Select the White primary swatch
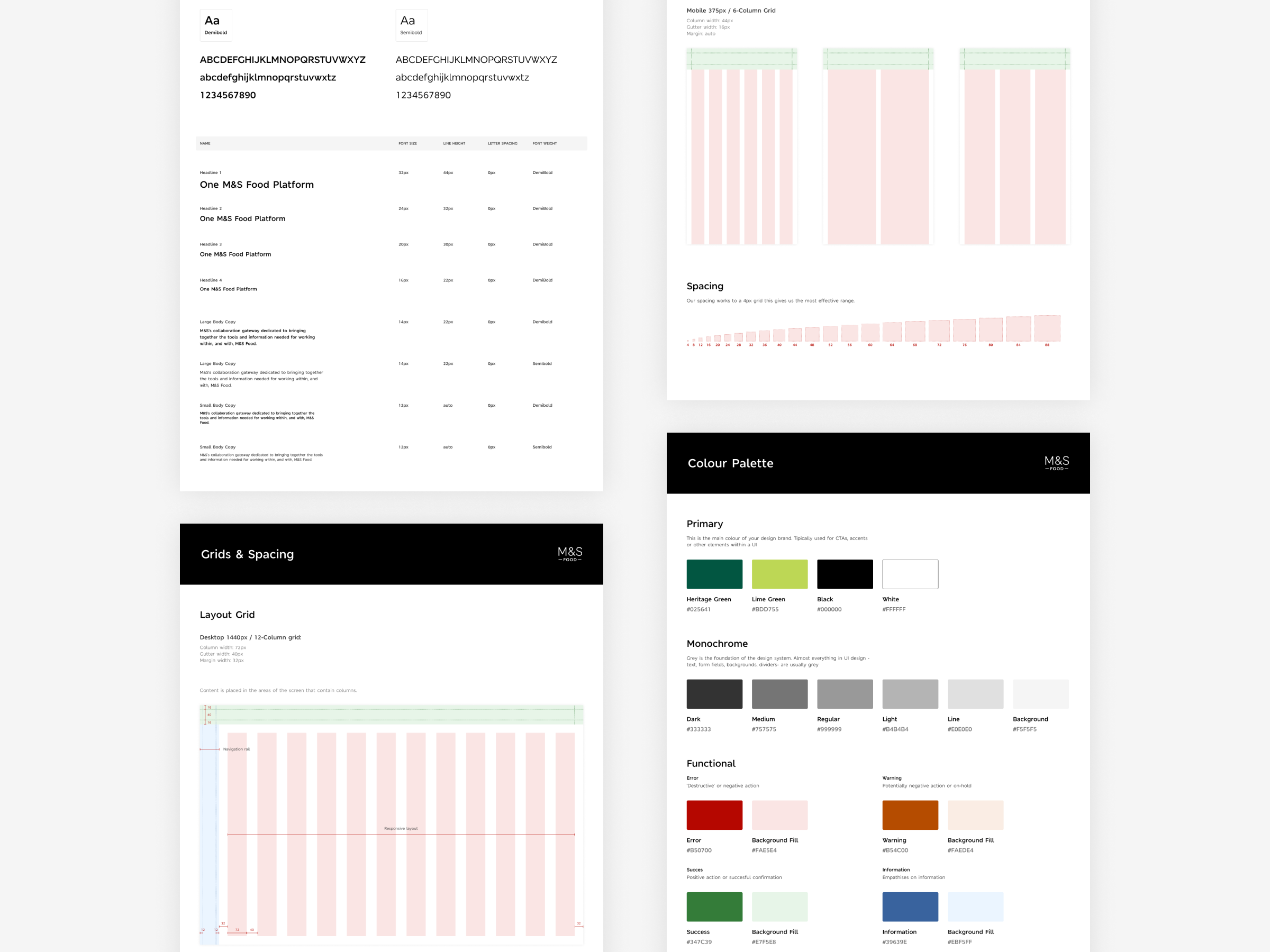 click(x=910, y=574)
